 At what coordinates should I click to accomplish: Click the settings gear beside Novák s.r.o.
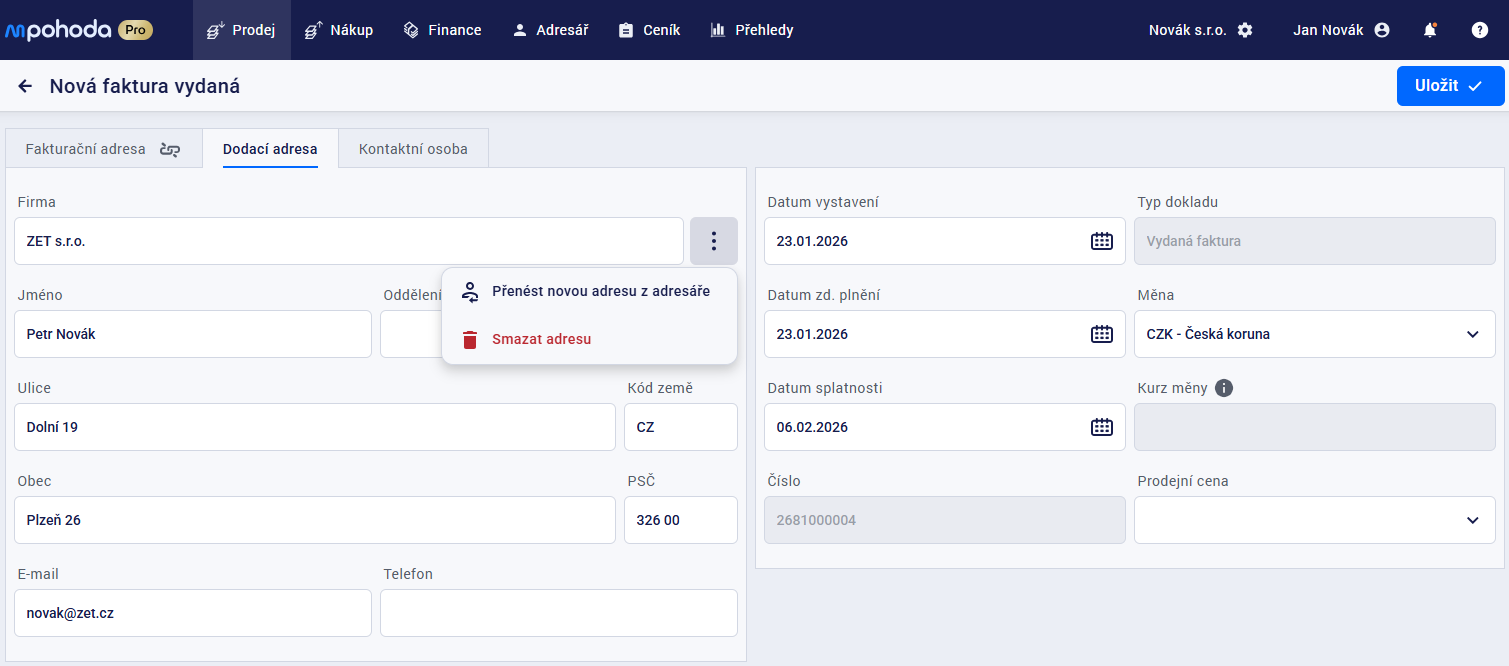1244,30
